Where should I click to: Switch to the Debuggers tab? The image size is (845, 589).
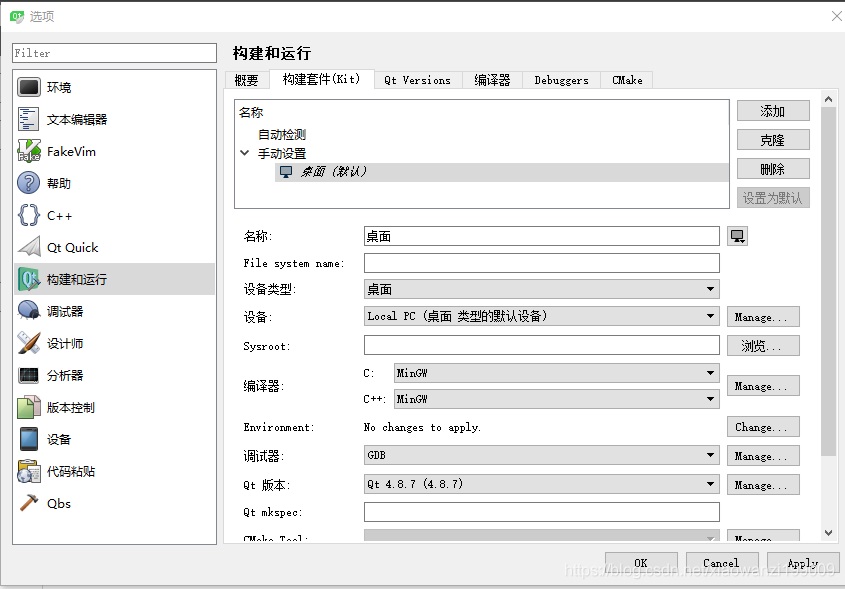(x=561, y=80)
